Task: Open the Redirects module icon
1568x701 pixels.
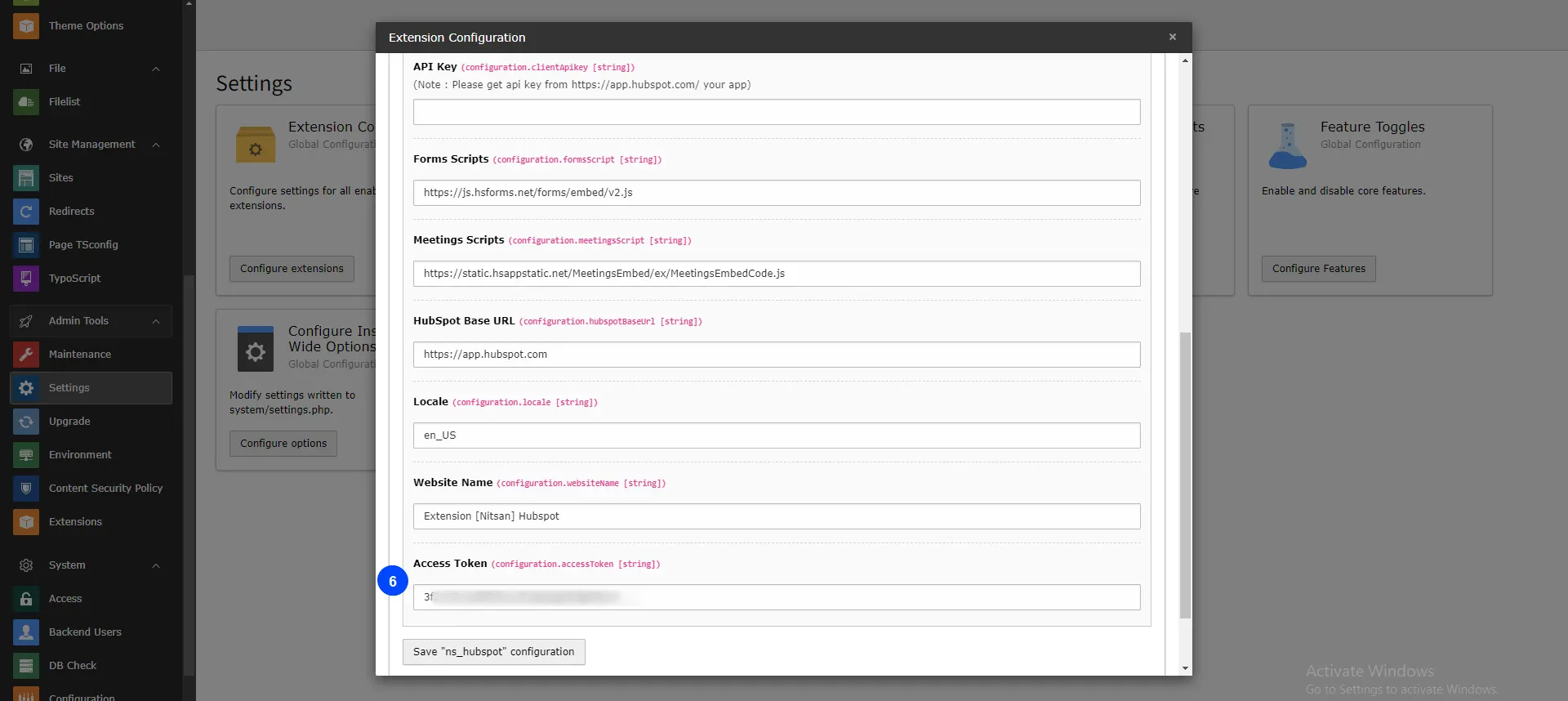Action: click(x=26, y=212)
